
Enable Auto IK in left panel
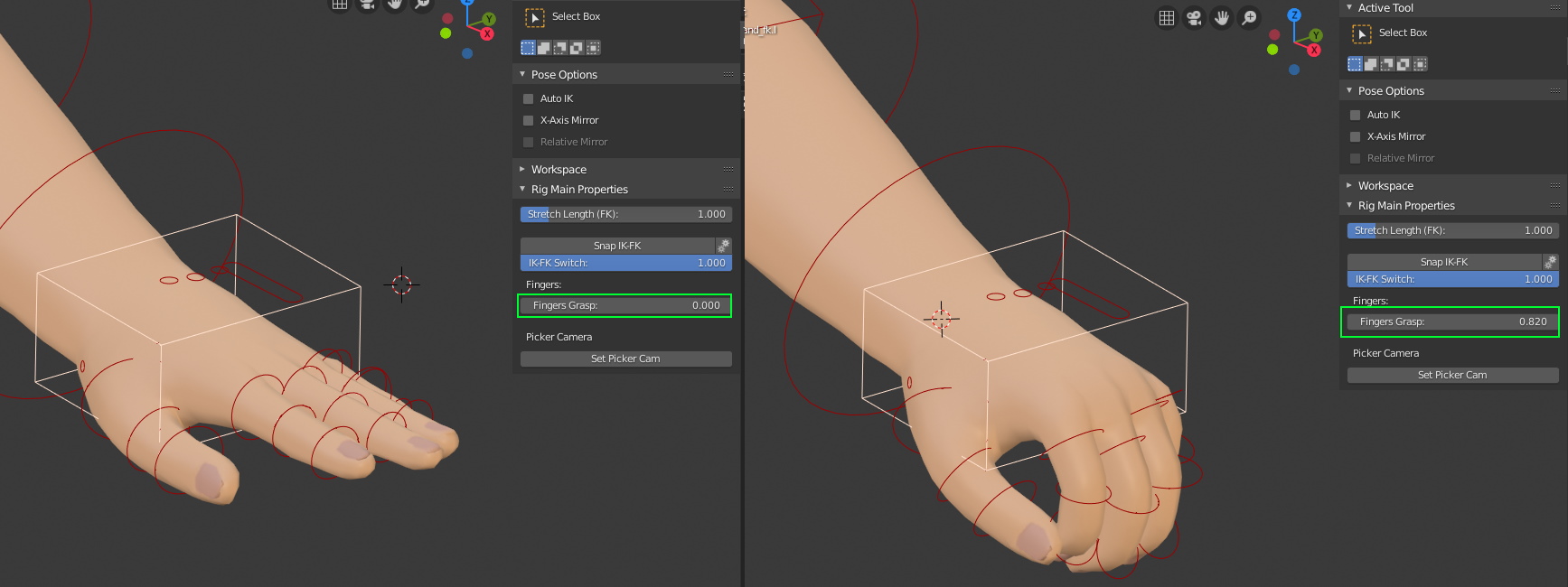coord(529,98)
